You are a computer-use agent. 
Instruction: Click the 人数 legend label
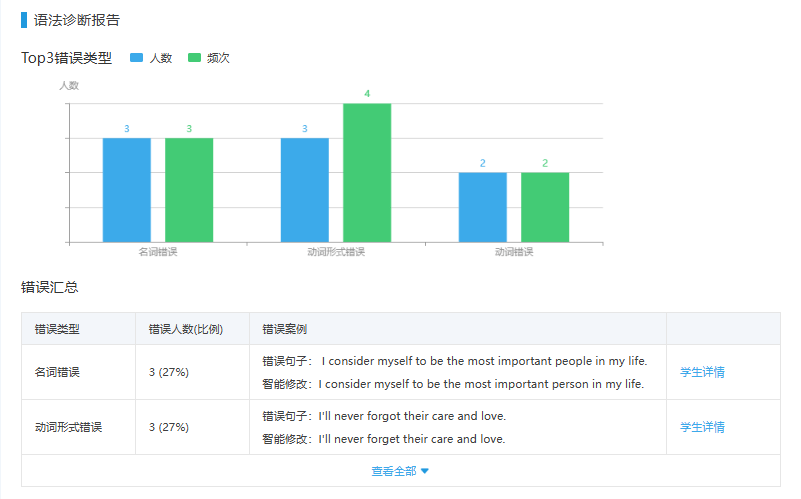click(161, 58)
